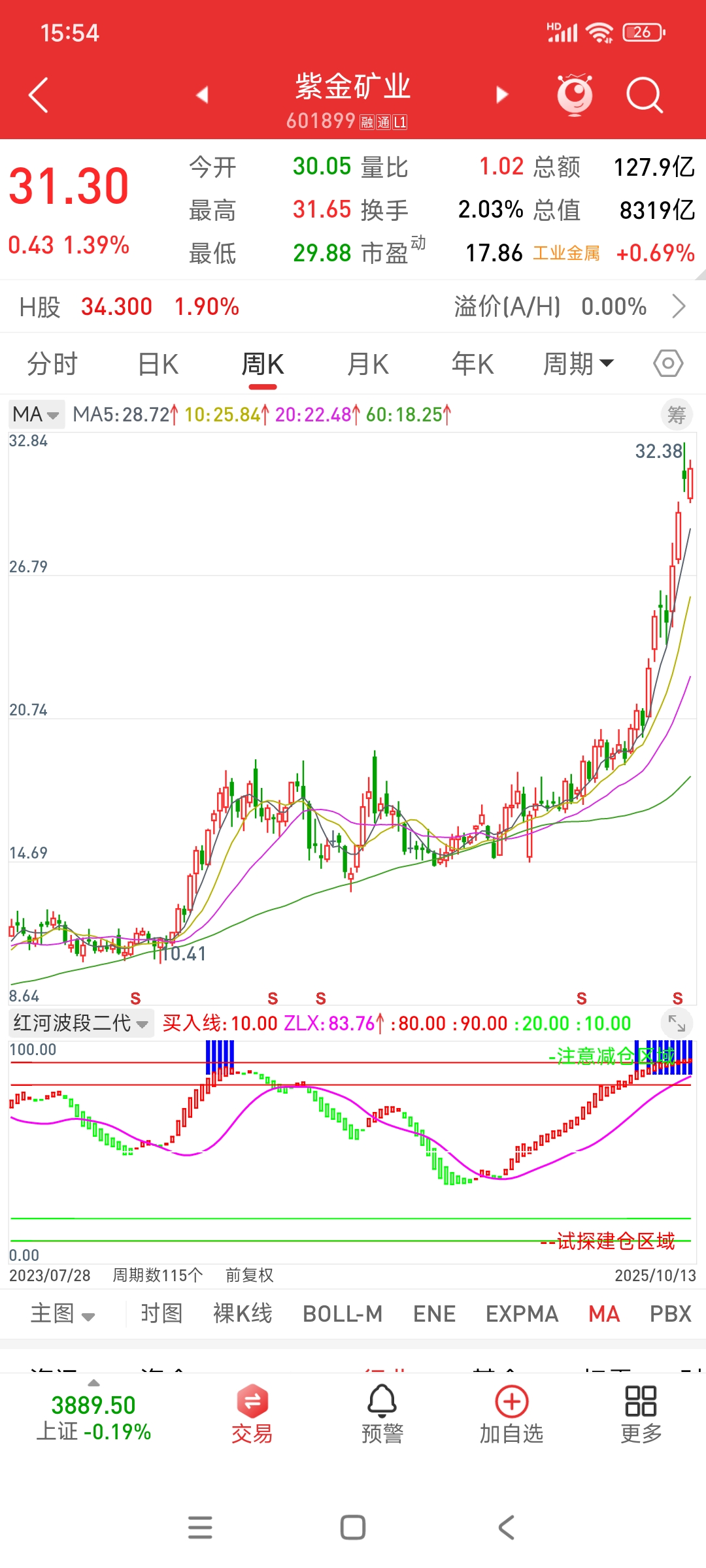This screenshot has width=706, height=1568.
Task: Tap the 筹 chip distribution button
Action: pyautogui.click(x=677, y=414)
